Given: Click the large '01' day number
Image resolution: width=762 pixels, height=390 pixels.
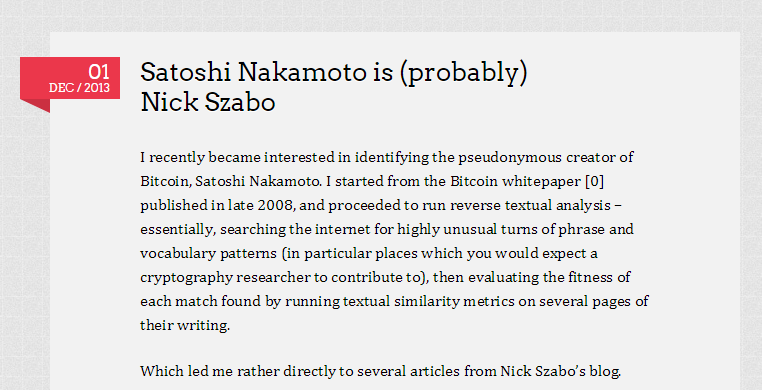Looking at the screenshot, I should tap(99, 72).
